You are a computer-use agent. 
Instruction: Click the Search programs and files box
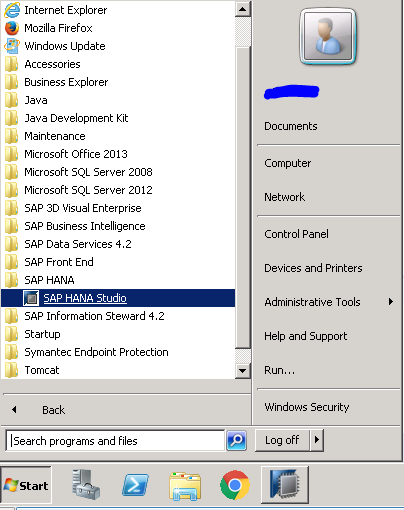[115, 441]
